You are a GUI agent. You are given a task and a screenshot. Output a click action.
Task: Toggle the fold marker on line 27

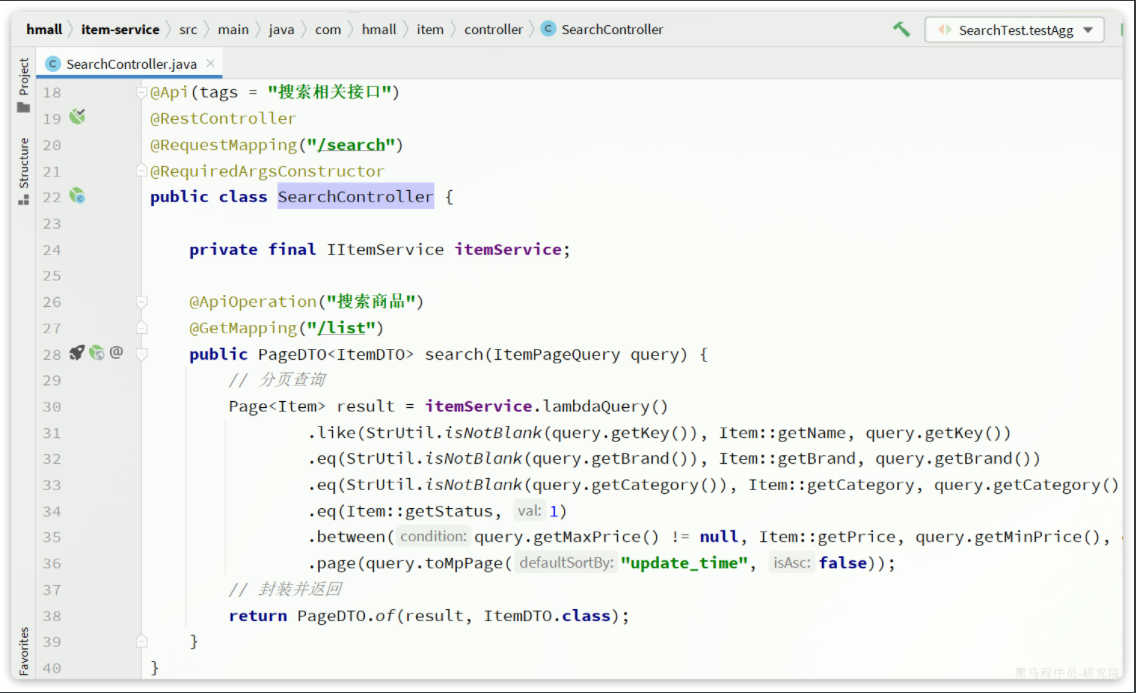(141, 328)
